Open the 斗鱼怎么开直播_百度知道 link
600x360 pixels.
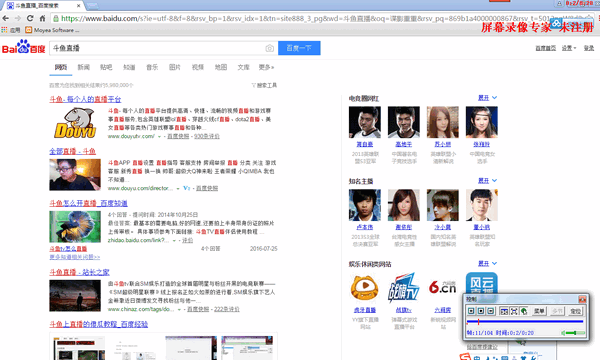click(x=88, y=204)
